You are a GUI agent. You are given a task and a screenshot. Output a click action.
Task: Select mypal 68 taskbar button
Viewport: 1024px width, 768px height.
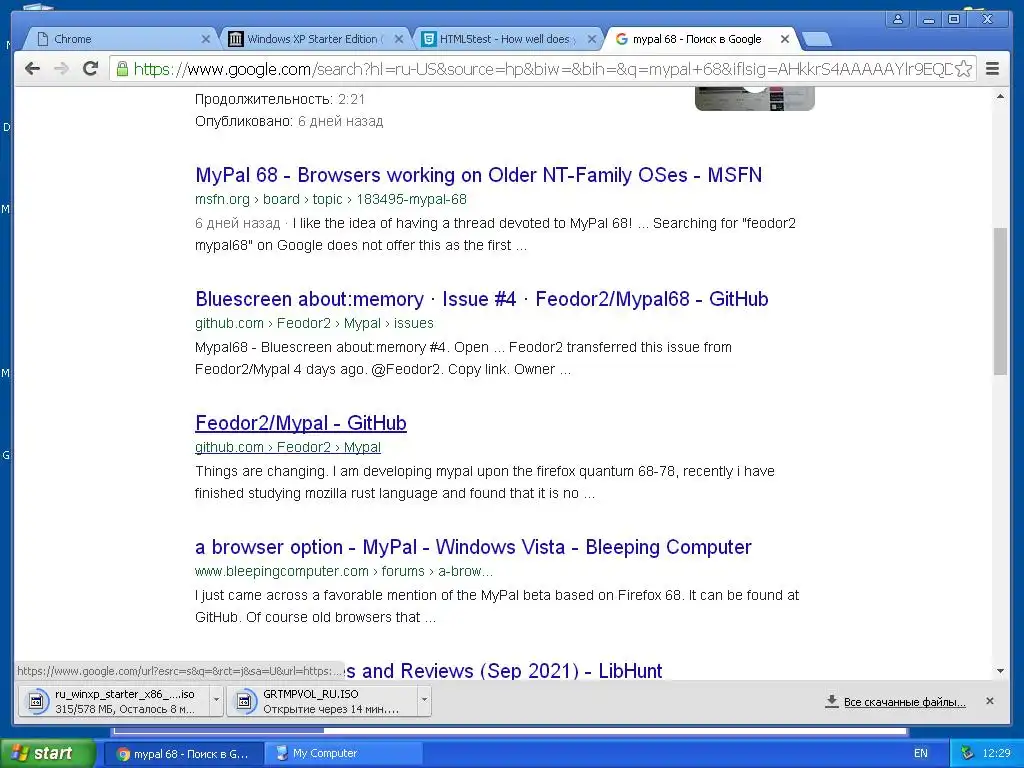point(183,754)
